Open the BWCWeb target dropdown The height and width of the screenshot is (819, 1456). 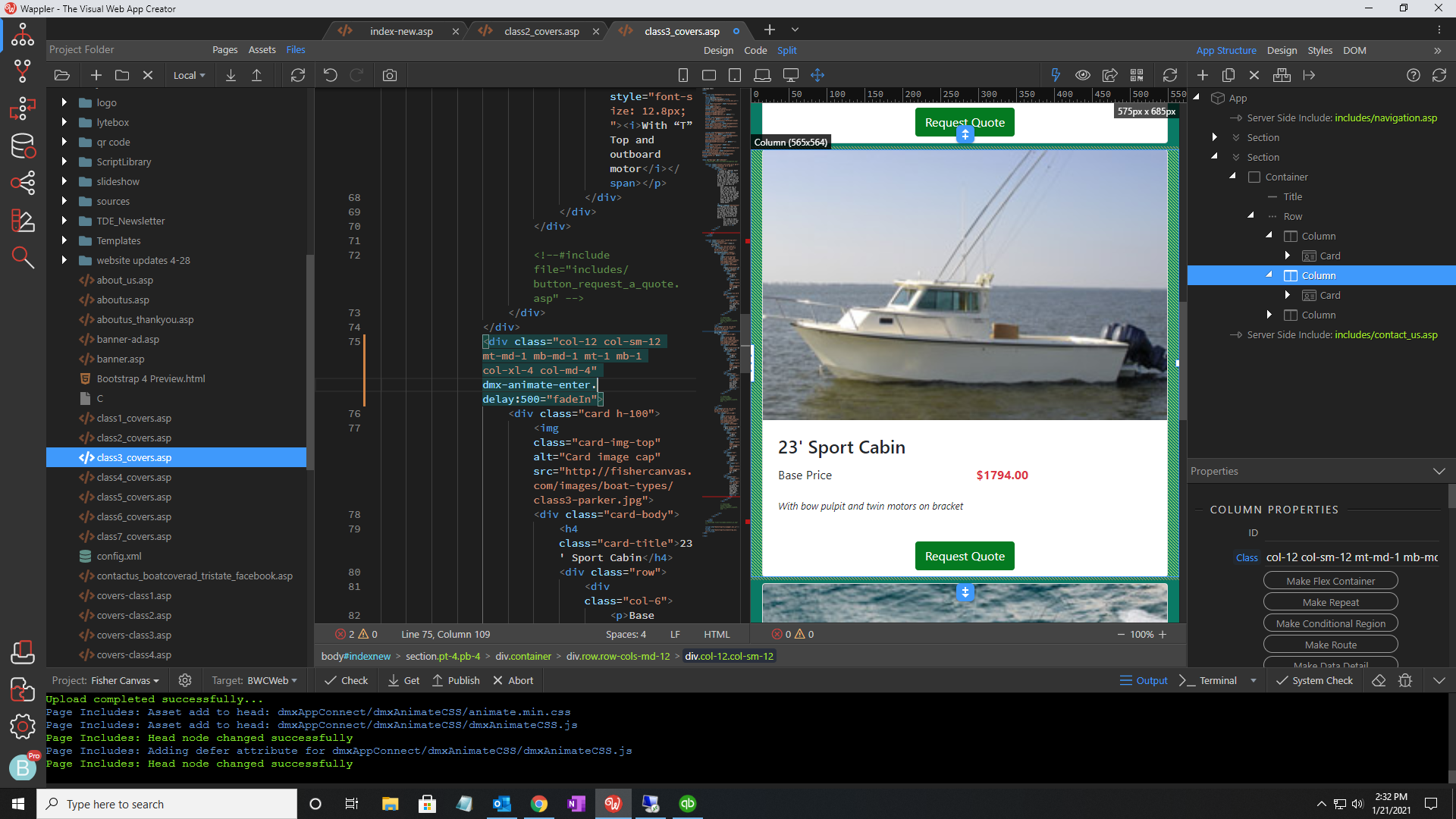(272, 680)
